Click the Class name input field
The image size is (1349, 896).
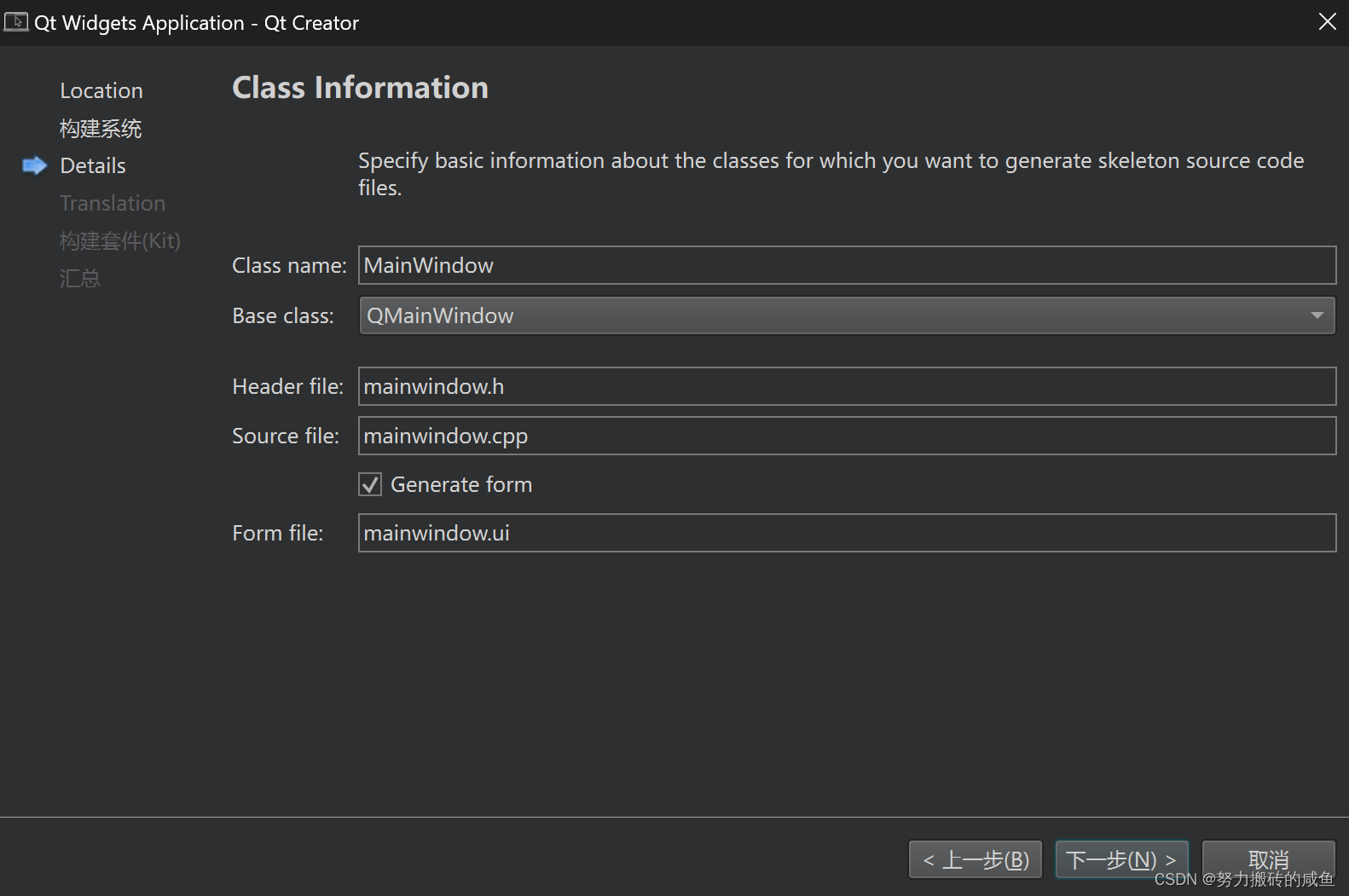coord(847,265)
